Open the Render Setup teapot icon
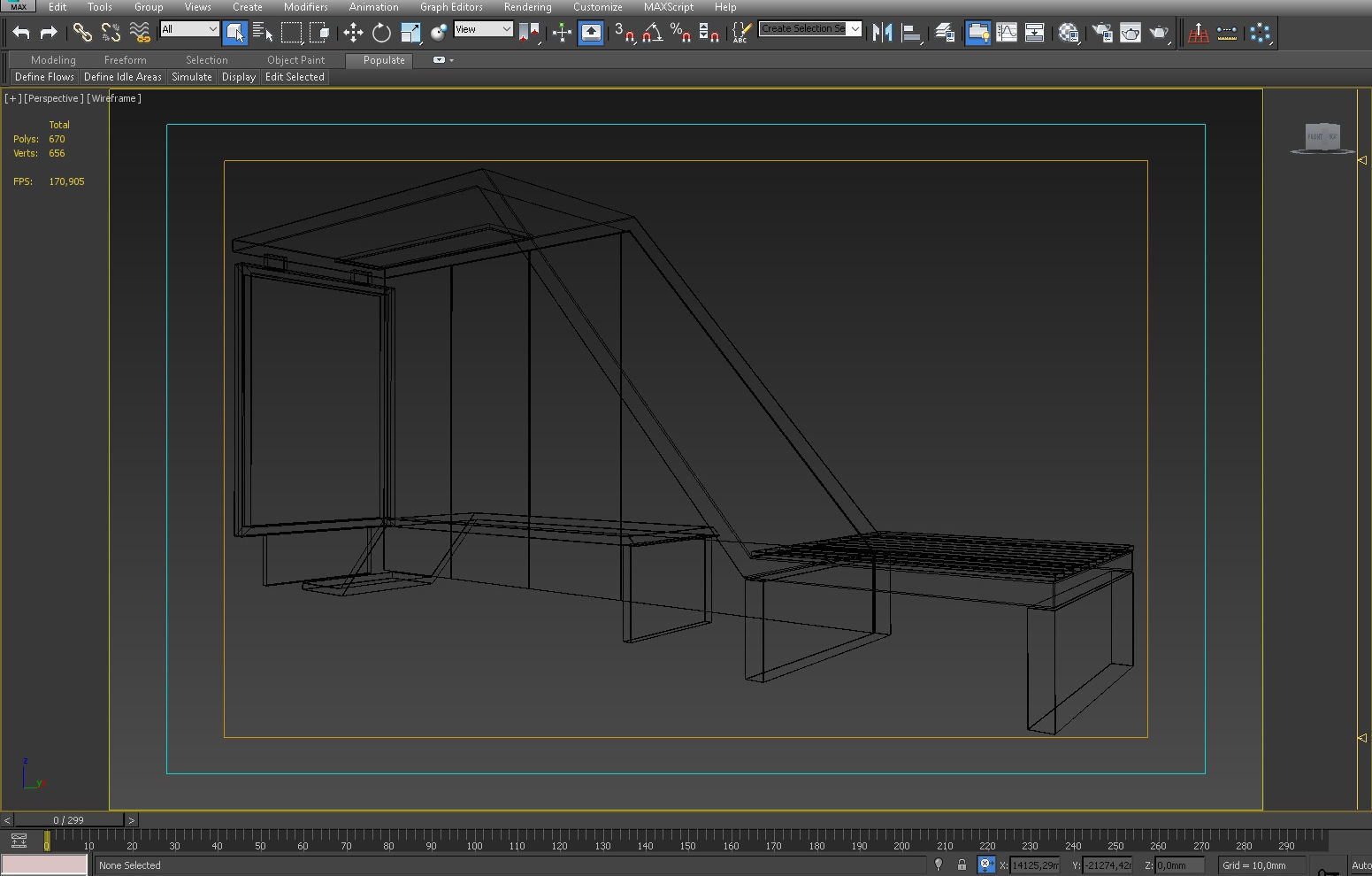The image size is (1372, 876). 1102,33
